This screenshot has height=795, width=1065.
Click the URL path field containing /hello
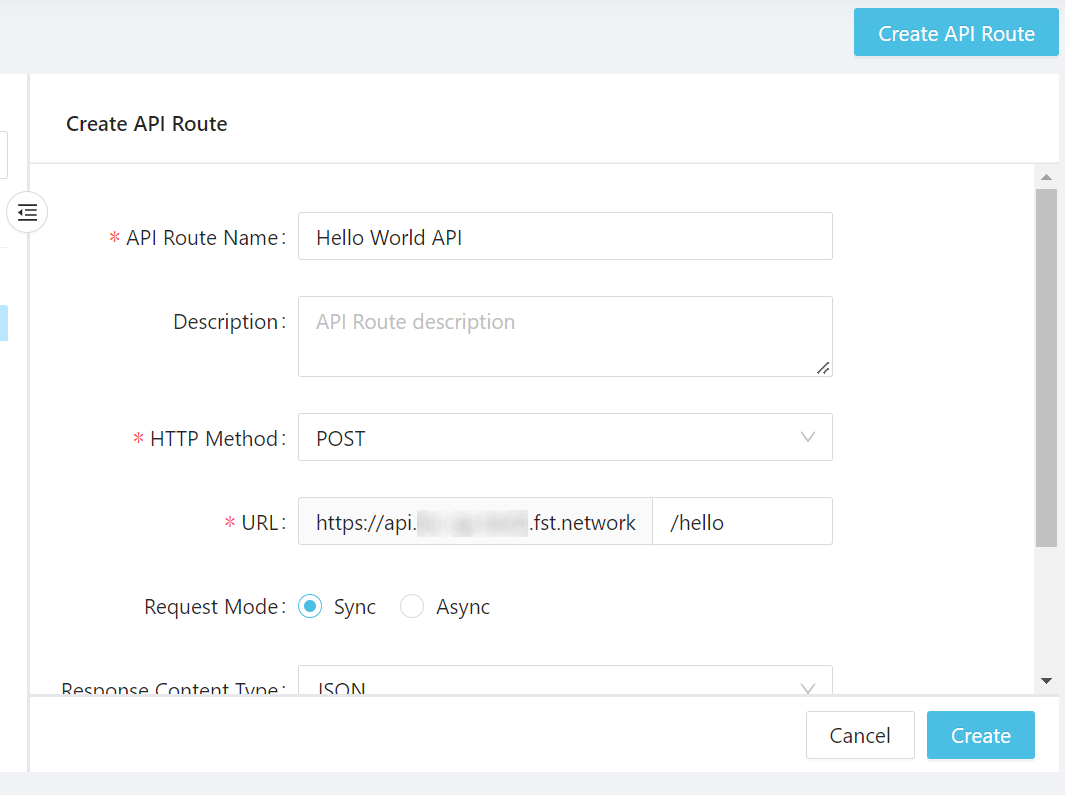click(x=741, y=522)
